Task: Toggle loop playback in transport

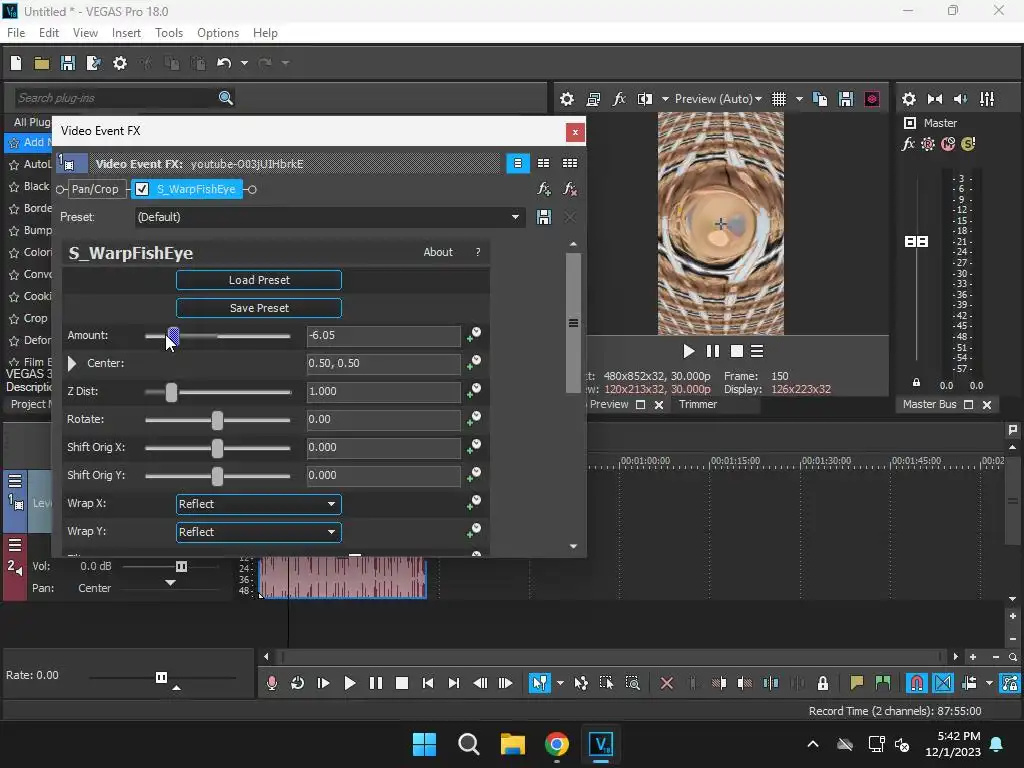Action: click(x=297, y=683)
